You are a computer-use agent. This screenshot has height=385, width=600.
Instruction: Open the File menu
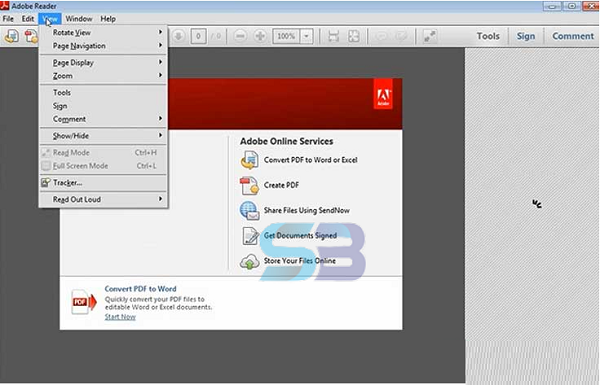point(8,19)
